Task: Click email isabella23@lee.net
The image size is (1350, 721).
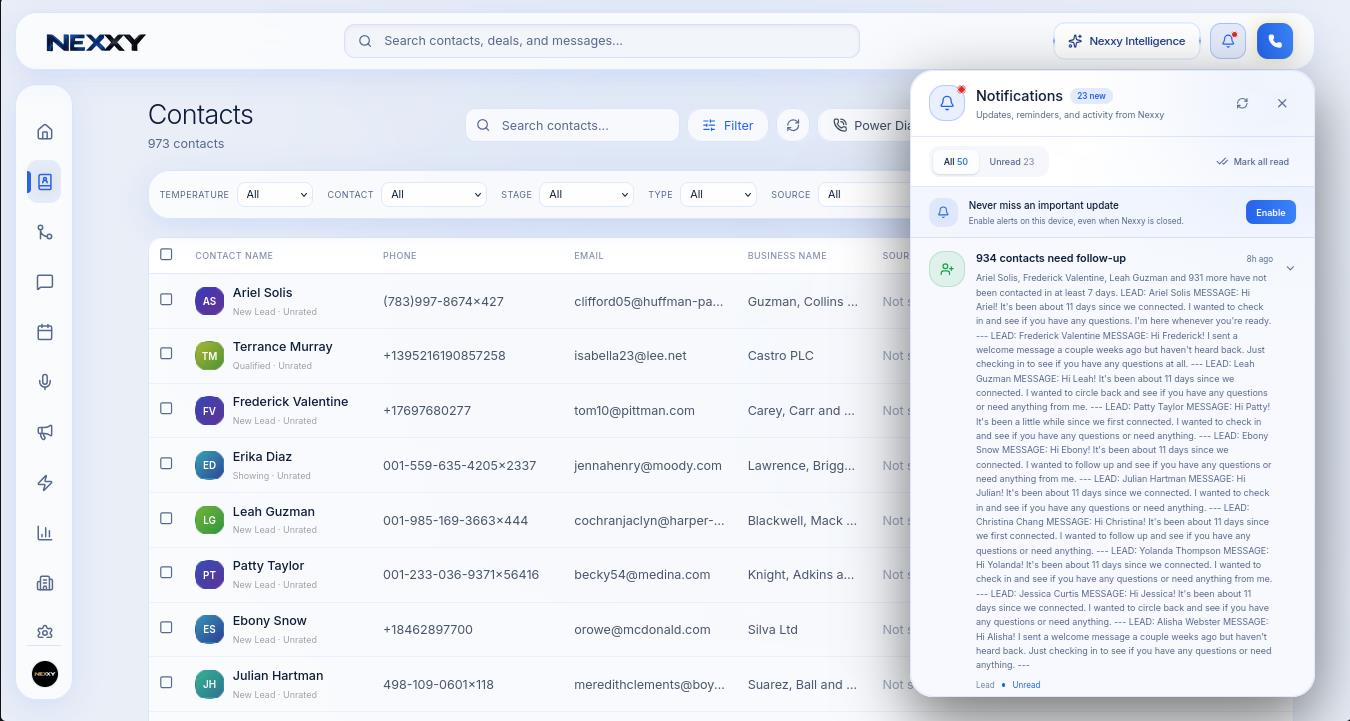Action: tap(630, 356)
